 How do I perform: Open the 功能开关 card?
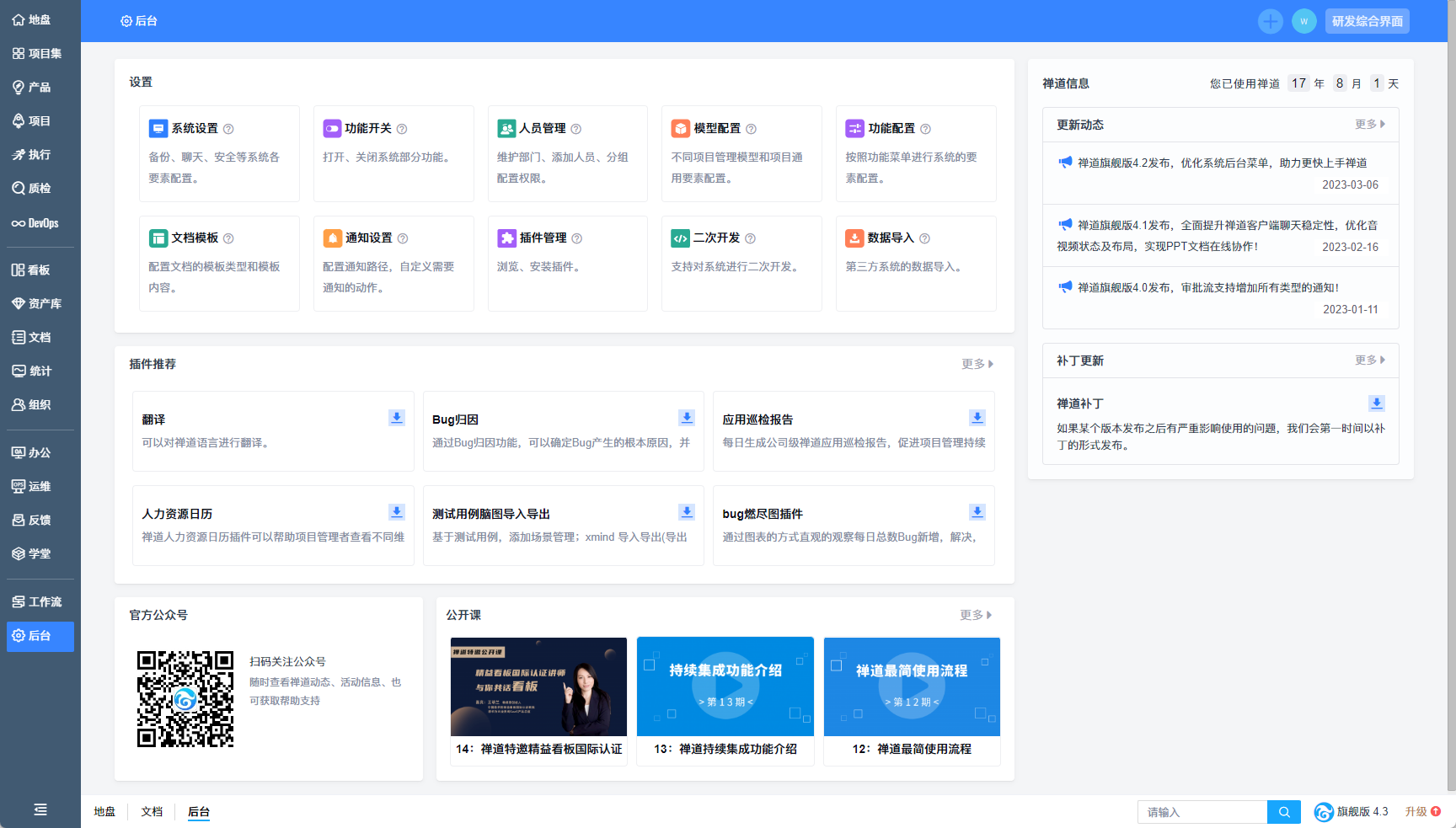[x=393, y=153]
